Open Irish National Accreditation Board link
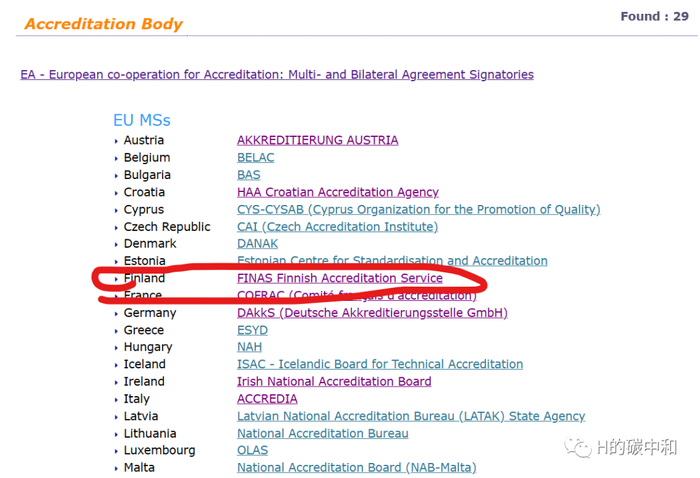Viewport: 700px width, 478px height. (x=334, y=382)
